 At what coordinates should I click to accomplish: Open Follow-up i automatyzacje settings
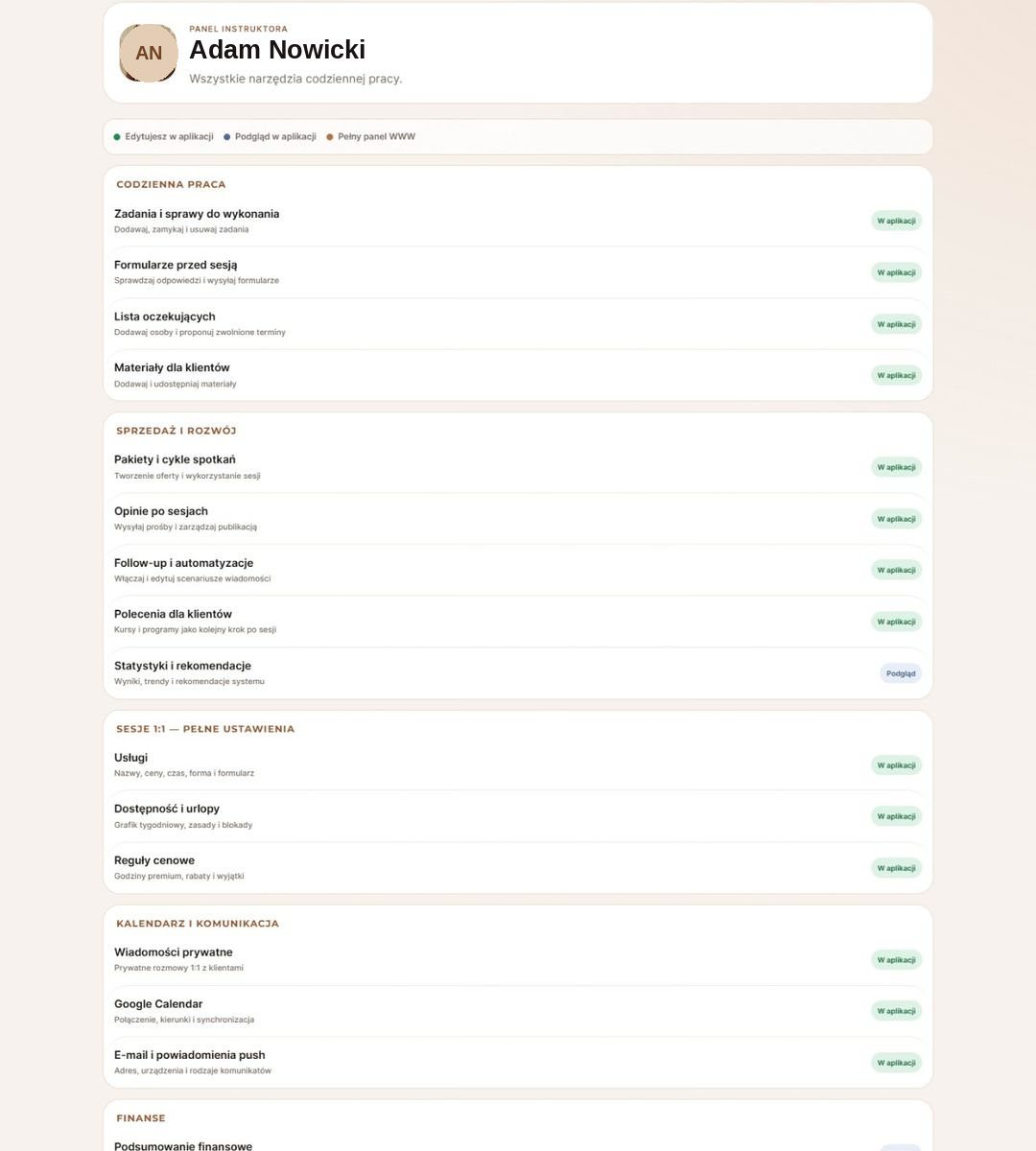(518, 570)
